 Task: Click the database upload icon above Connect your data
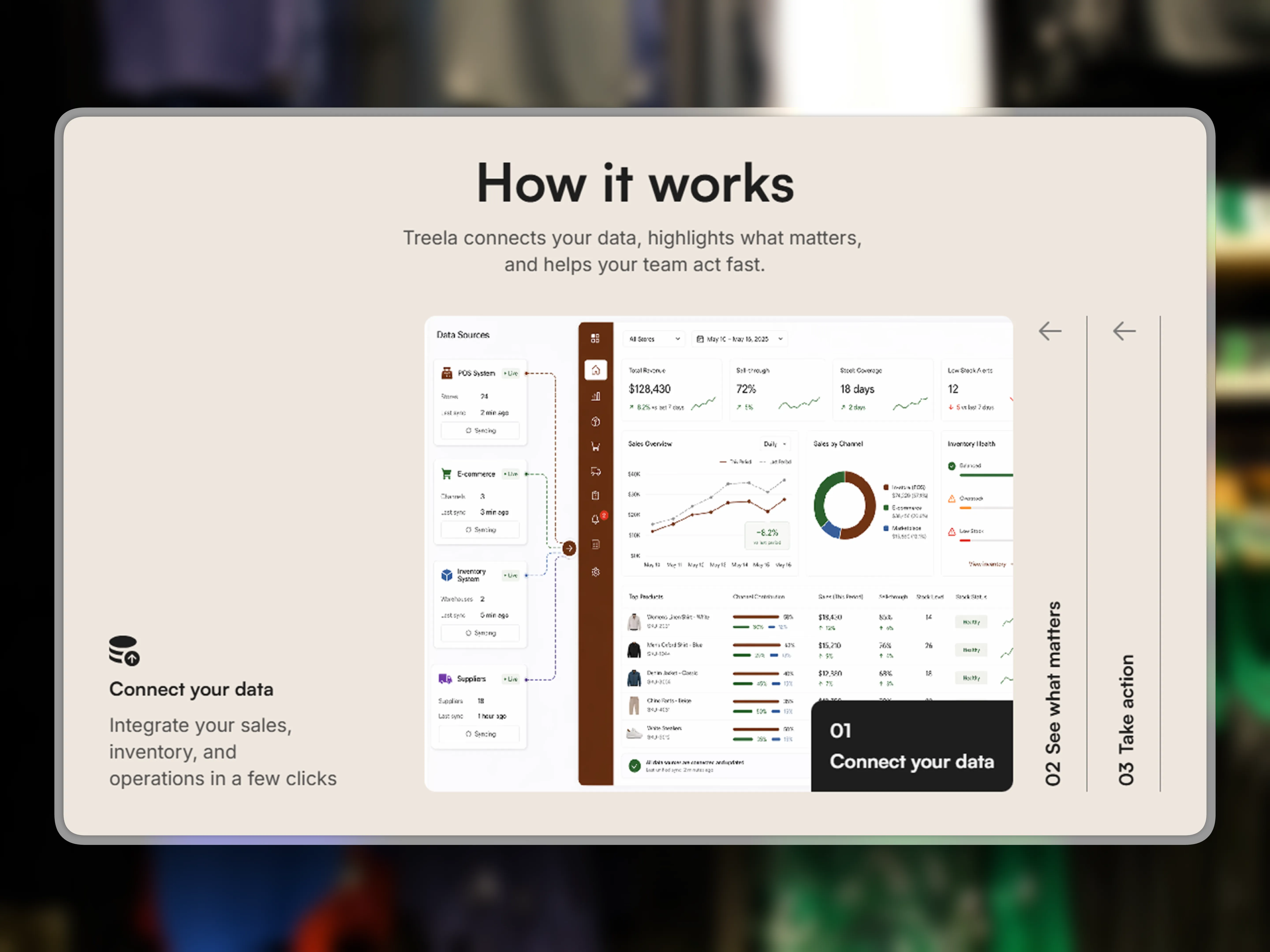point(124,651)
